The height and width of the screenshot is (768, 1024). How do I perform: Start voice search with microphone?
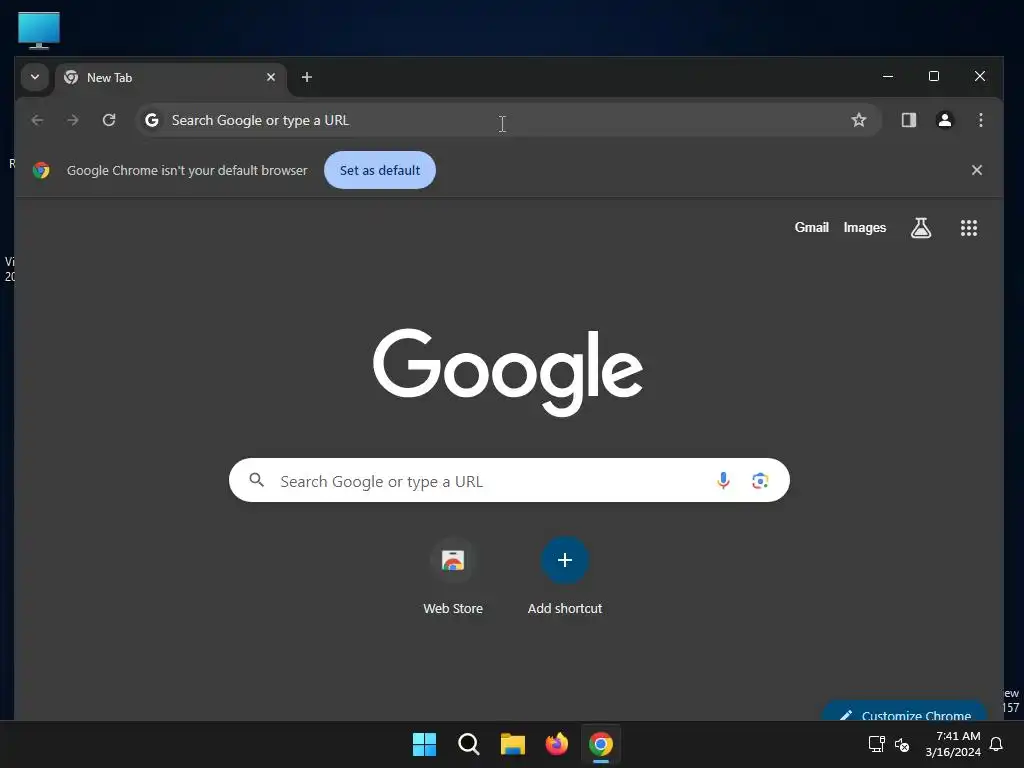(x=723, y=481)
